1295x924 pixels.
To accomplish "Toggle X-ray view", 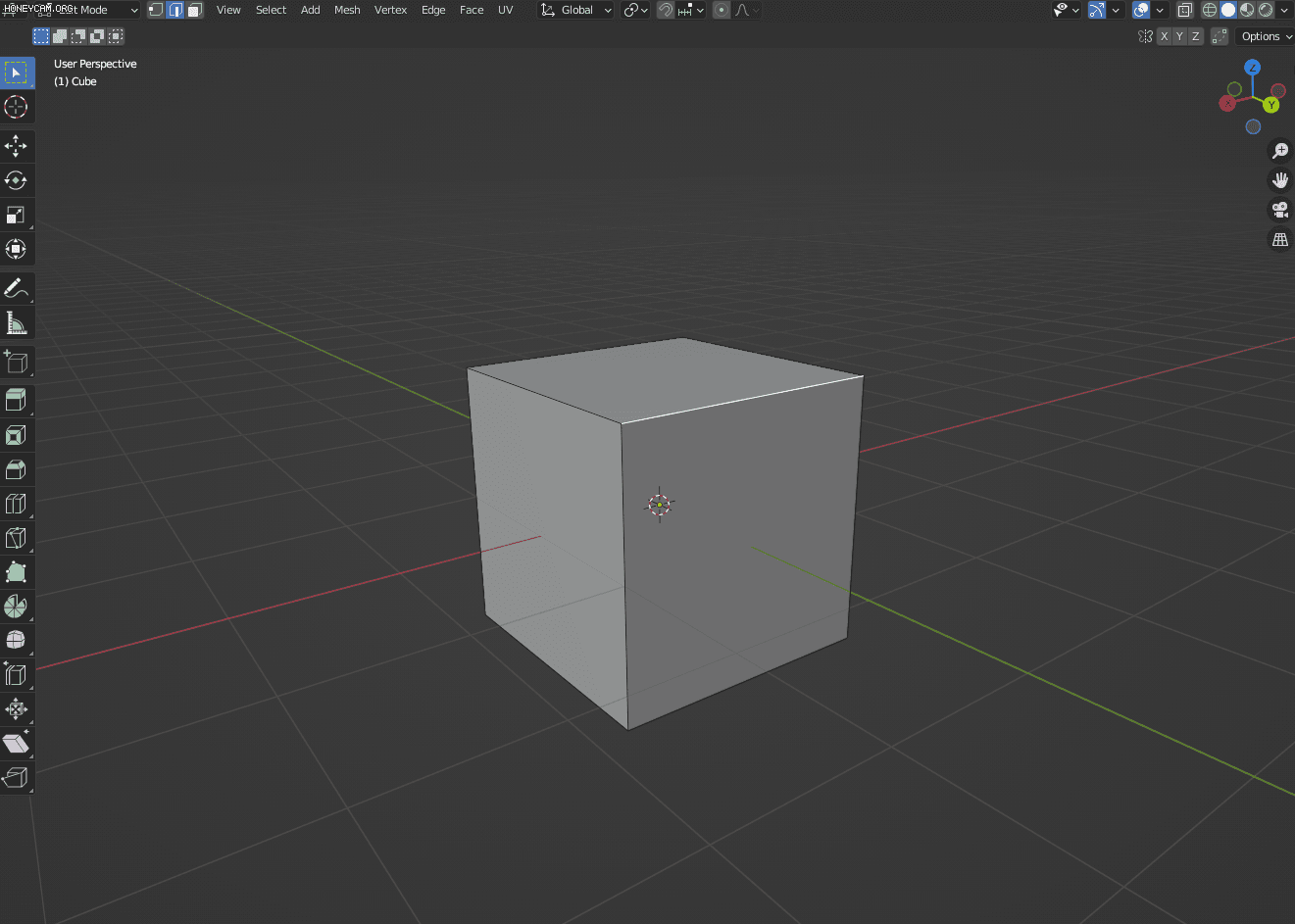I will 1184,10.
